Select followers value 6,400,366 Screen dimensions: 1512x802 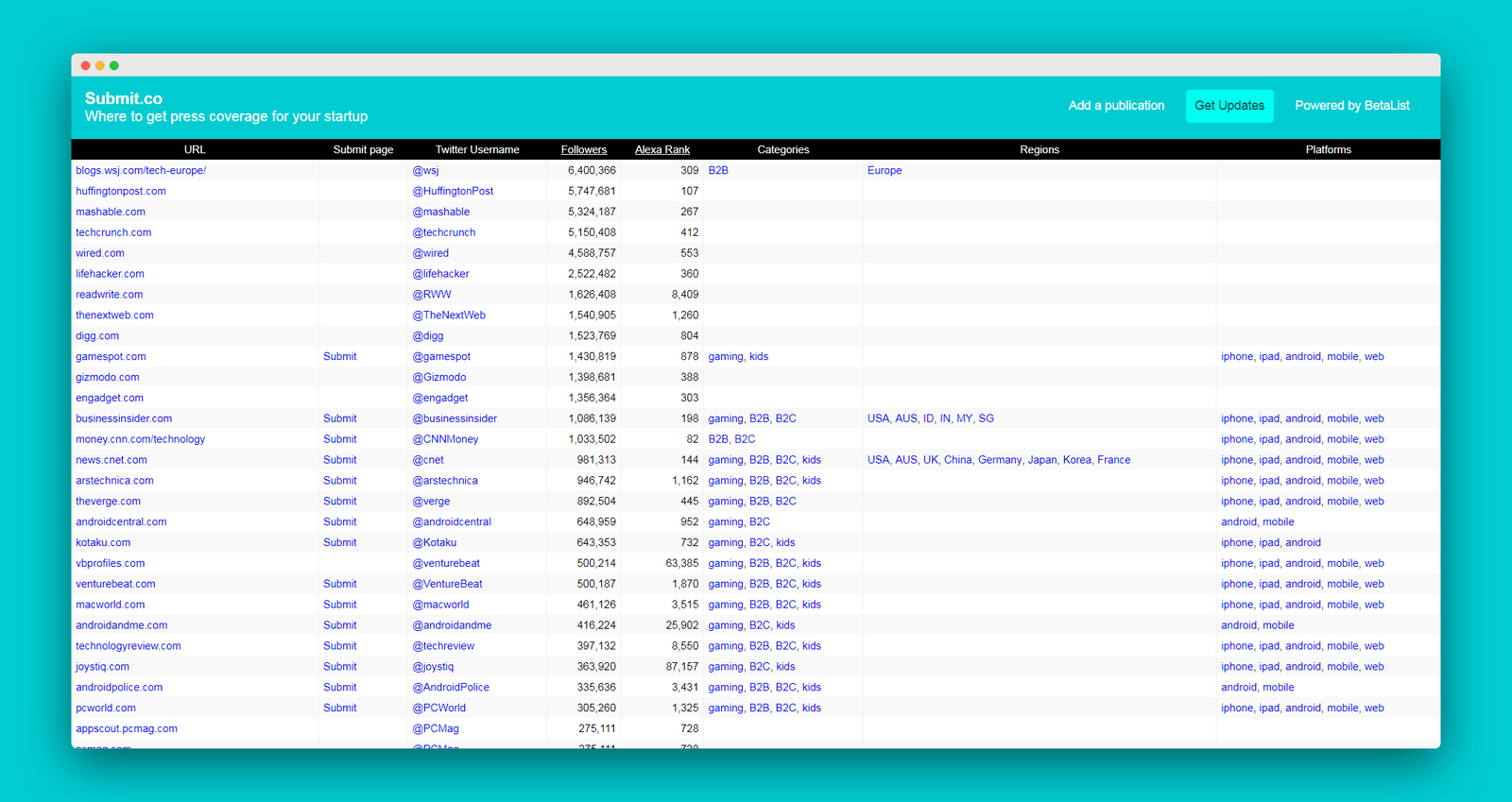[x=592, y=171]
